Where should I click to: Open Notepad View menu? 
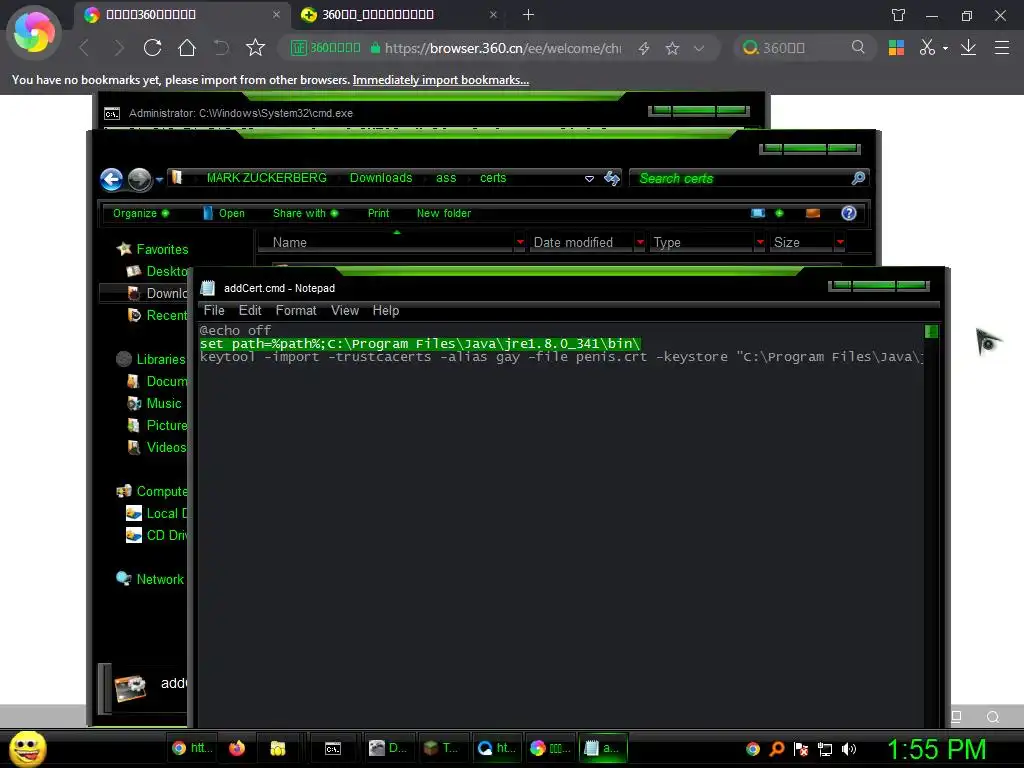point(345,310)
